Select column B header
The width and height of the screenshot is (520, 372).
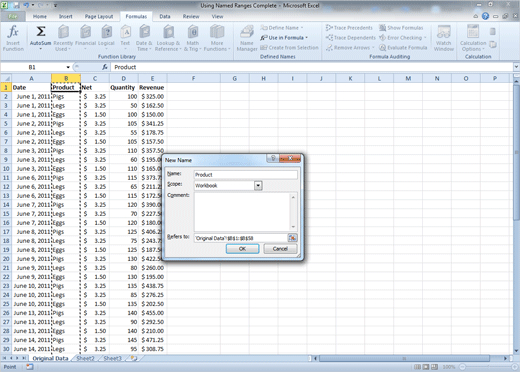66,78
